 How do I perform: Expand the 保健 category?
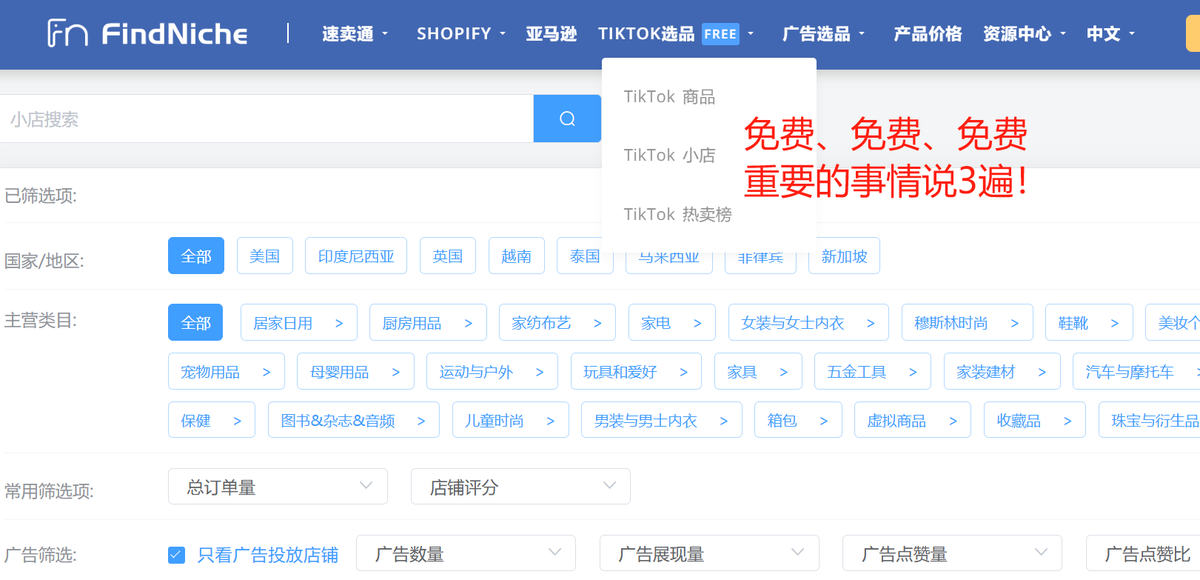211,421
